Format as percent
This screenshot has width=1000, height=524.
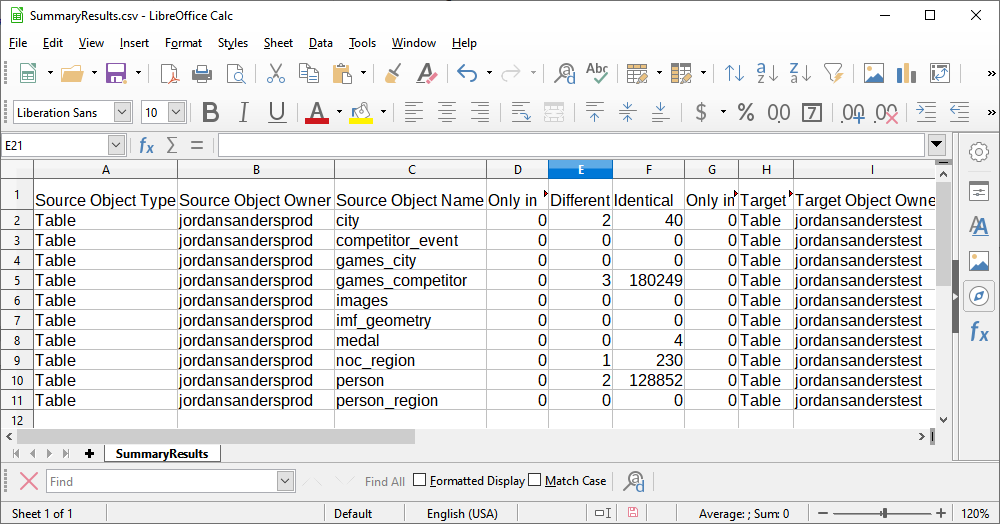point(746,113)
